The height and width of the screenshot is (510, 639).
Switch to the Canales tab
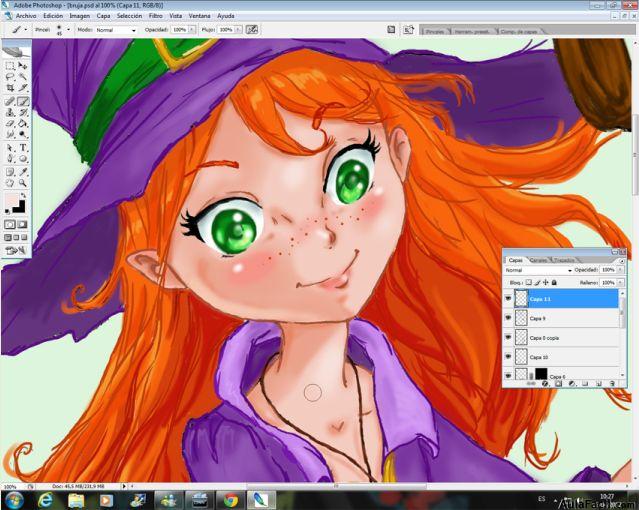pos(538,260)
